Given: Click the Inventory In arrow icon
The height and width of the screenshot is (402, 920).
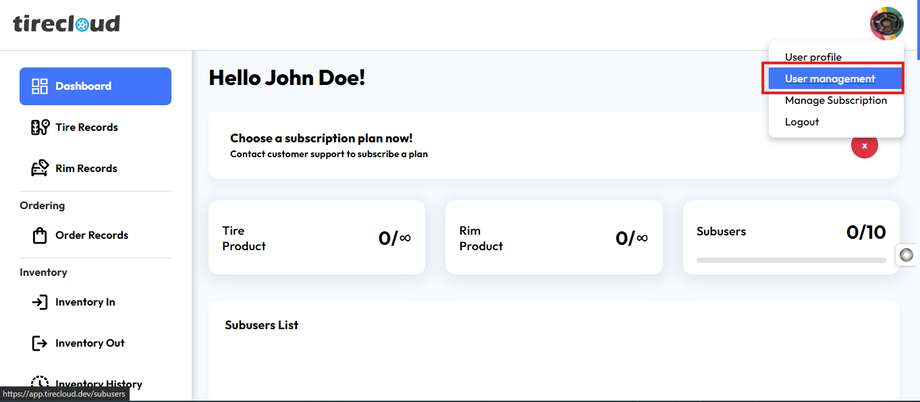Looking at the screenshot, I should click(40, 302).
